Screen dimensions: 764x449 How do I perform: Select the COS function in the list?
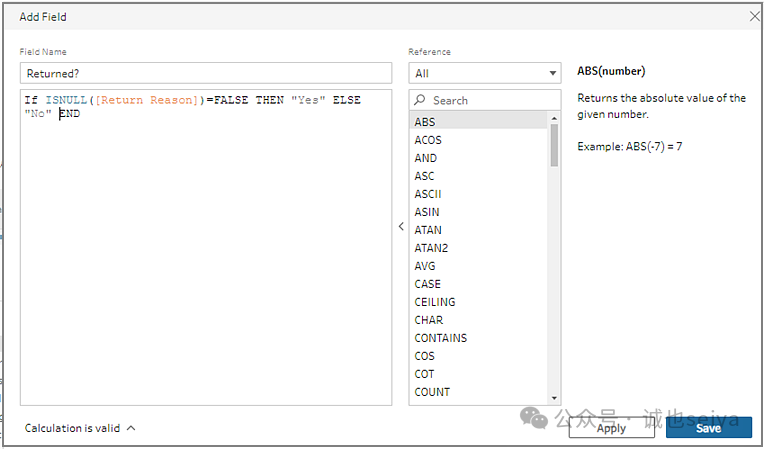[x=479, y=356]
